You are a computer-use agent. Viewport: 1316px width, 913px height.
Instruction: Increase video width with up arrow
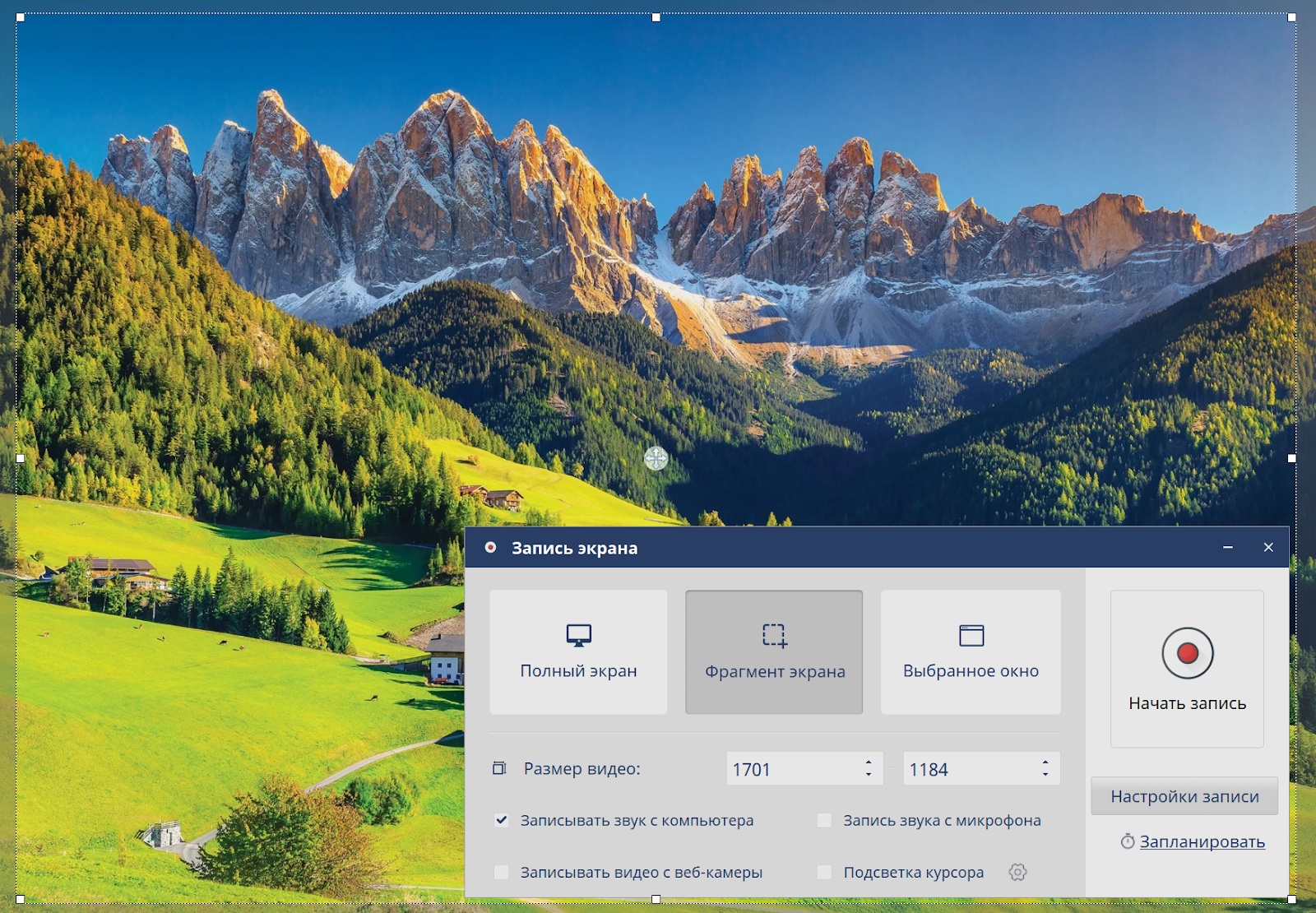pos(869,762)
